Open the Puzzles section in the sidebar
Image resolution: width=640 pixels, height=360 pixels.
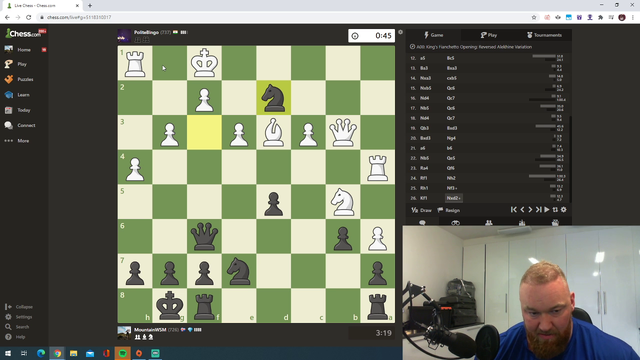pos(24,79)
